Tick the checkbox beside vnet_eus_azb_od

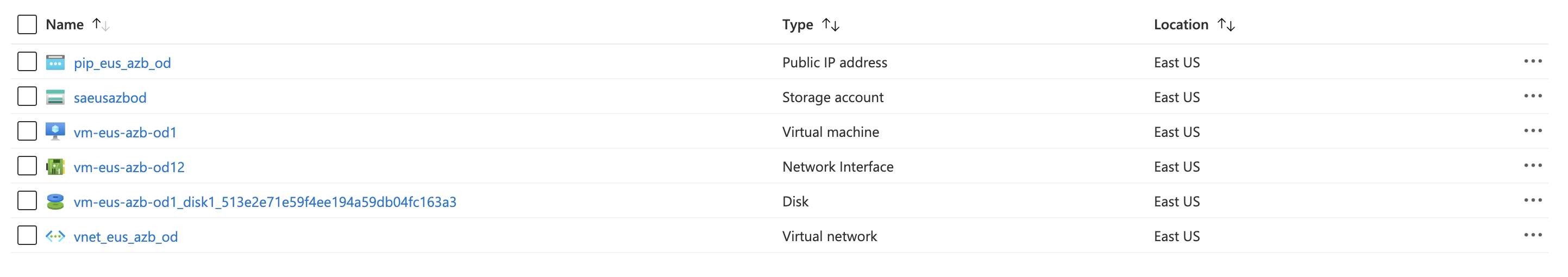click(27, 236)
